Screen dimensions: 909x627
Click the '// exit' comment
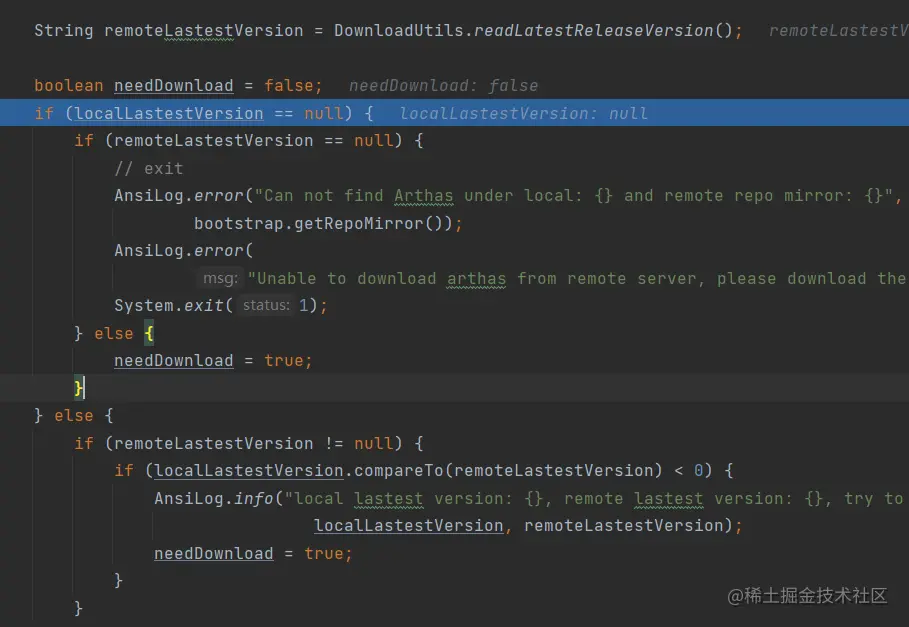[149, 169]
